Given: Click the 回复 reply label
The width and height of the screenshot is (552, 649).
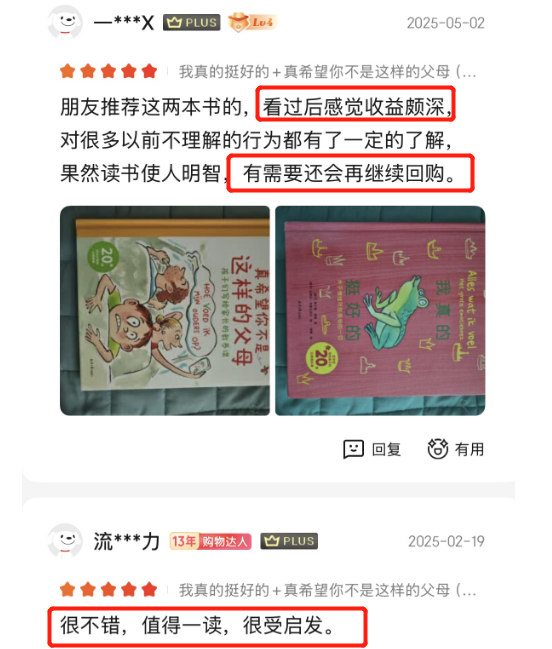Looking at the screenshot, I should 386,449.
